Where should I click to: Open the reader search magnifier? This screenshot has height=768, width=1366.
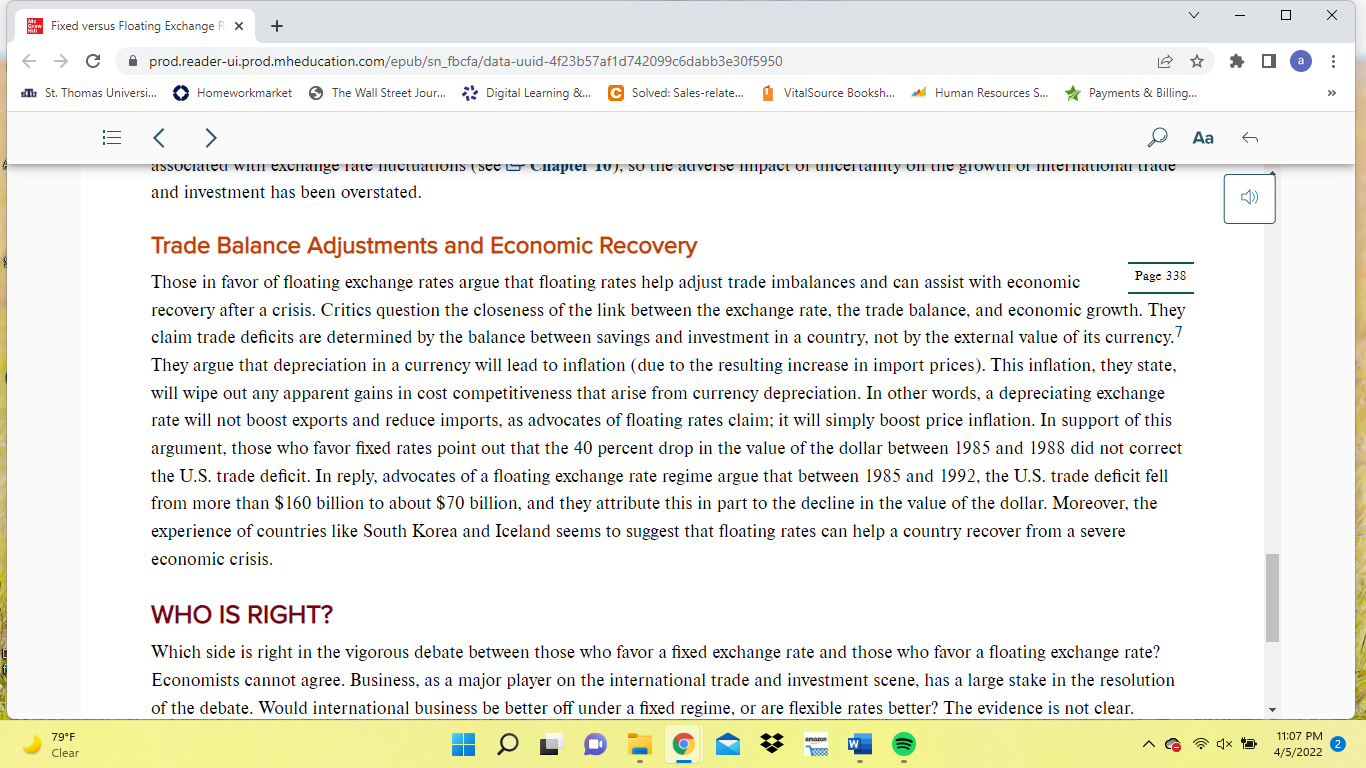pyautogui.click(x=1157, y=137)
